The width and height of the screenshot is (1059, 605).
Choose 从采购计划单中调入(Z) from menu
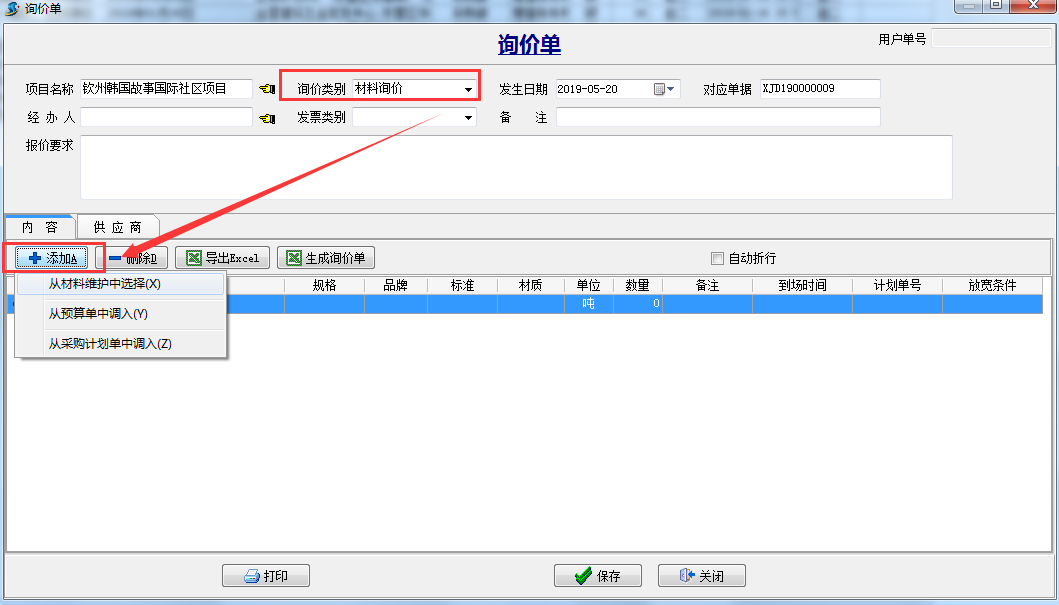click(x=110, y=344)
